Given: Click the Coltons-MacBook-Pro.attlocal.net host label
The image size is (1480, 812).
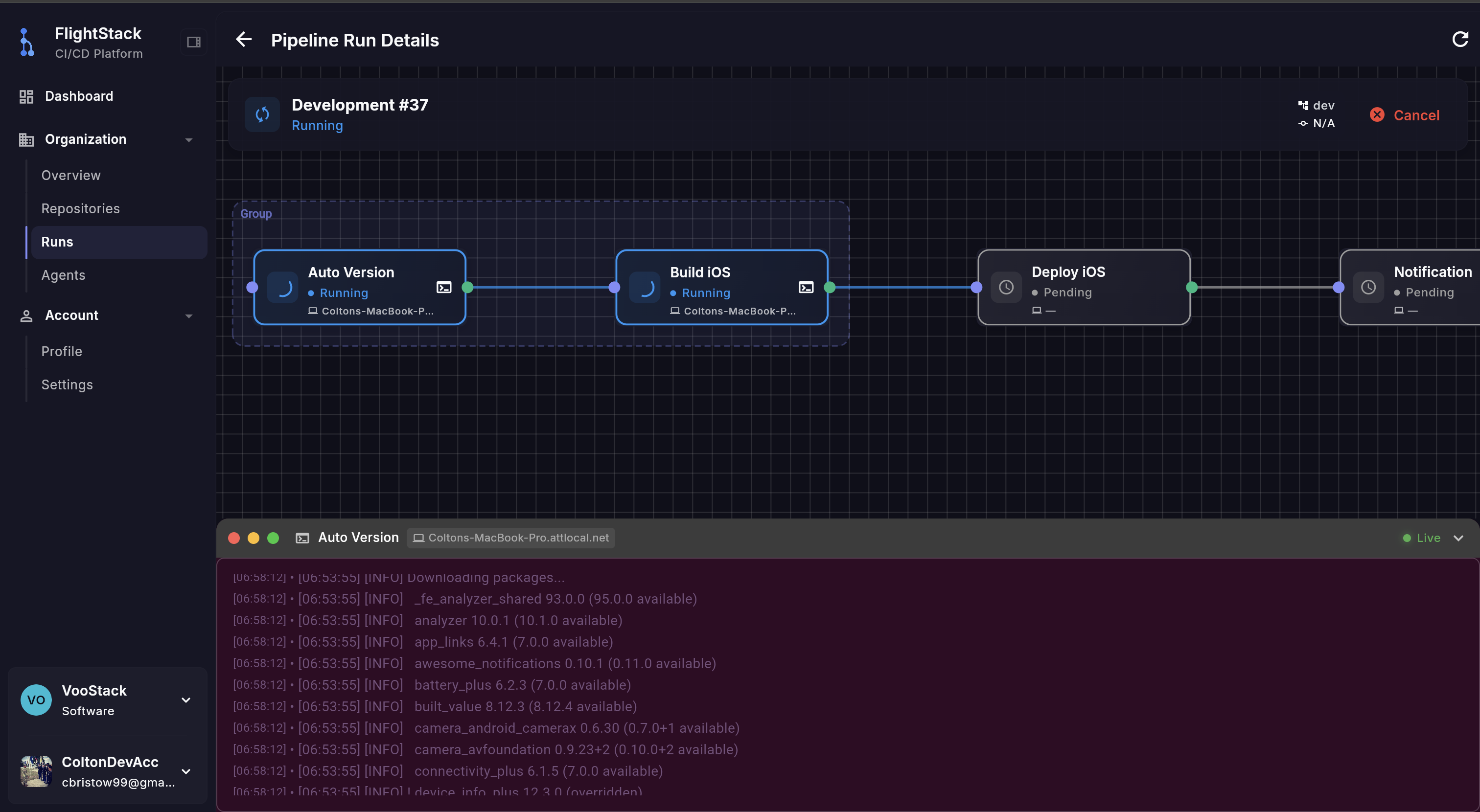Looking at the screenshot, I should click(x=511, y=538).
